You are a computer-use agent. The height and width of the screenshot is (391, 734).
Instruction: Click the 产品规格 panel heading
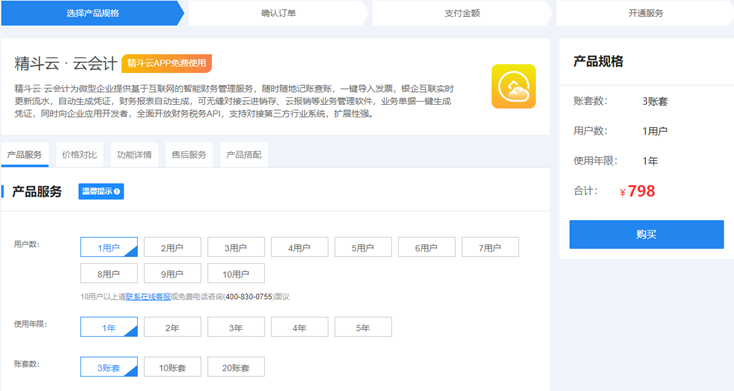[598, 61]
